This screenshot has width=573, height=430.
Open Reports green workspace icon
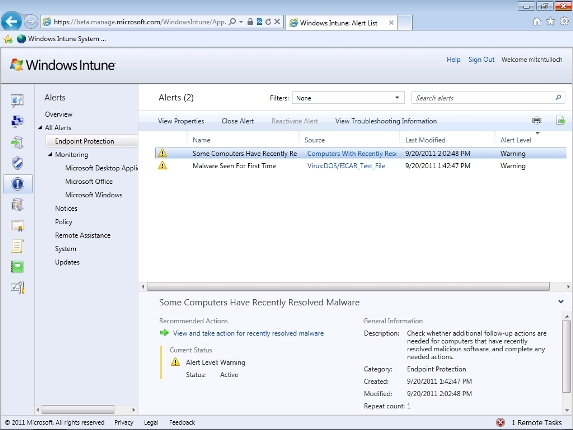coord(17,267)
